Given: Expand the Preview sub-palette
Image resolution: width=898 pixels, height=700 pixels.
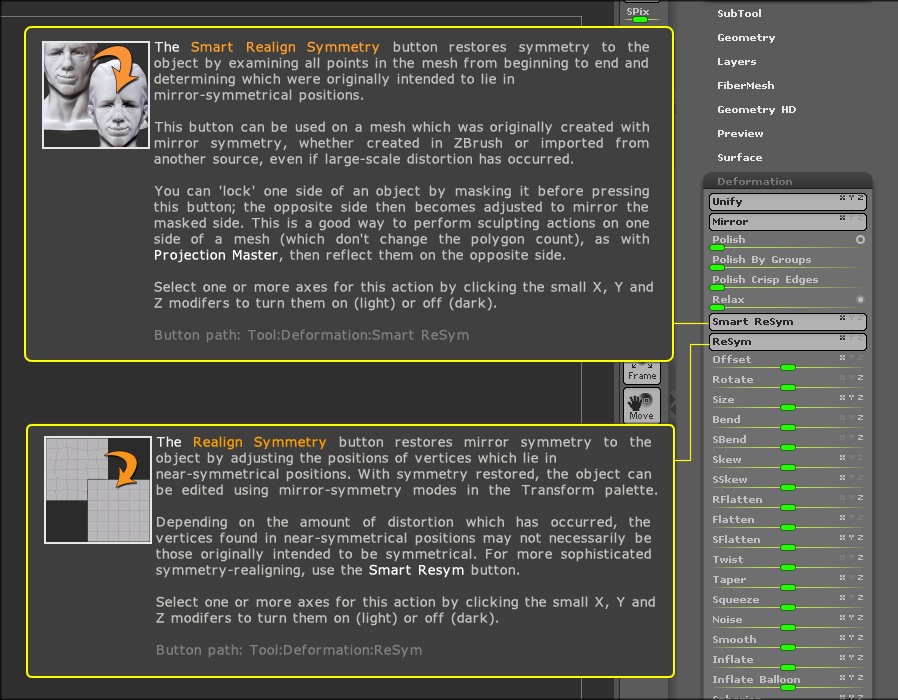Looking at the screenshot, I should pos(740,133).
